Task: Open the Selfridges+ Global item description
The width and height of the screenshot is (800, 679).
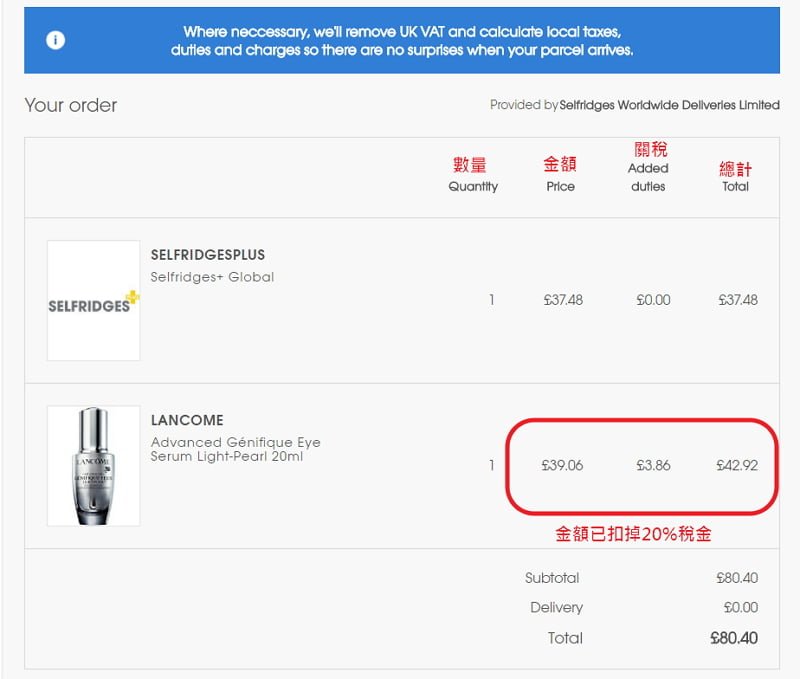Action: point(212,277)
